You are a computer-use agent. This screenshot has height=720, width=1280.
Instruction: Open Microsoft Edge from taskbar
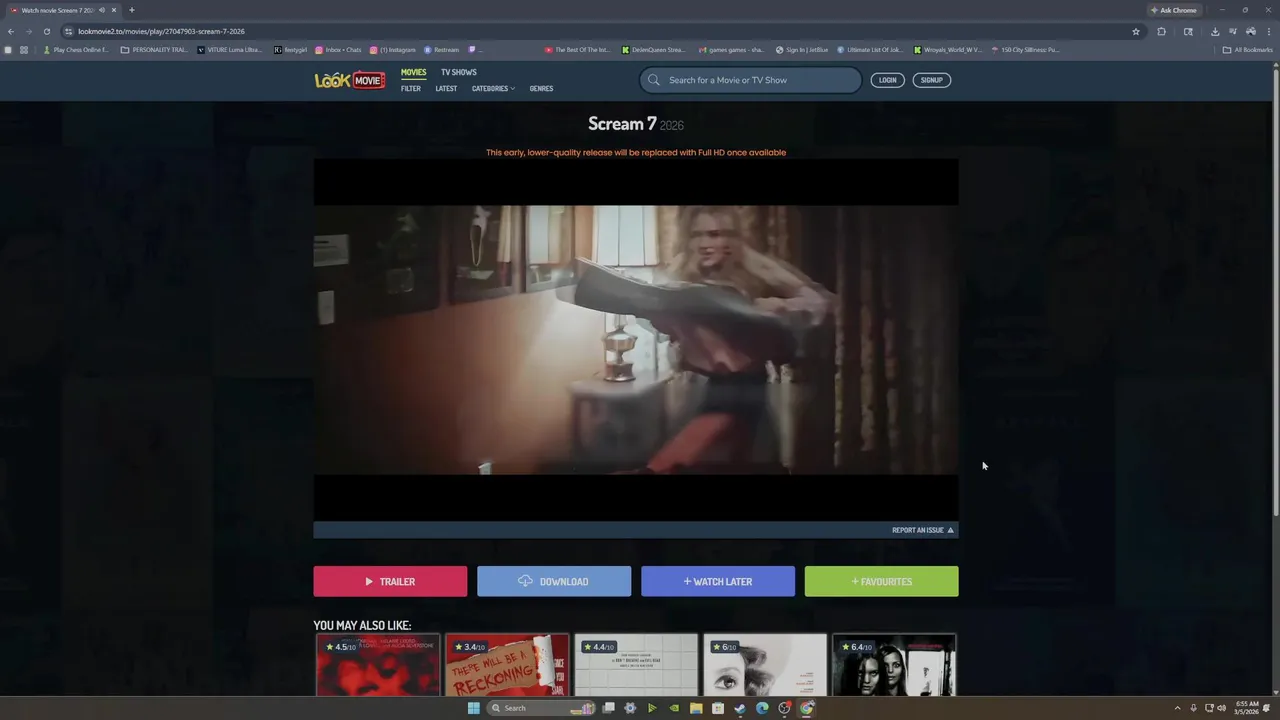pos(762,708)
